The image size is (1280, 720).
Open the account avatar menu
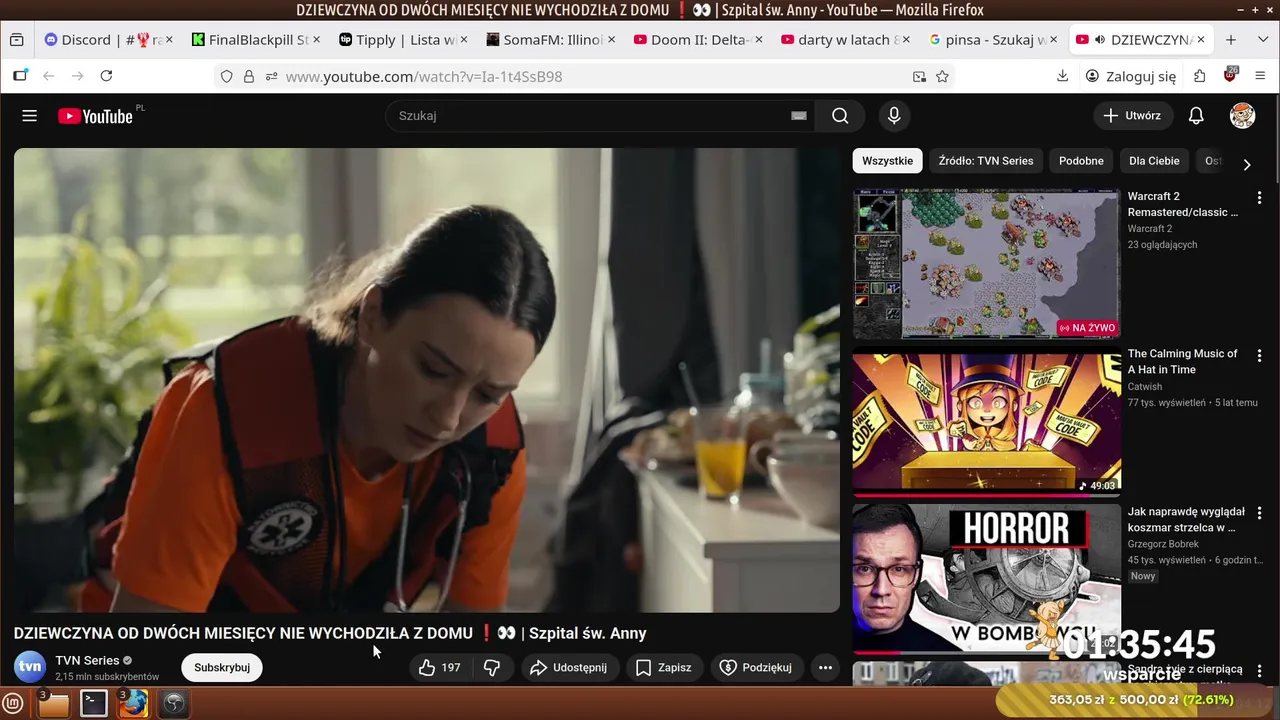click(x=1242, y=116)
